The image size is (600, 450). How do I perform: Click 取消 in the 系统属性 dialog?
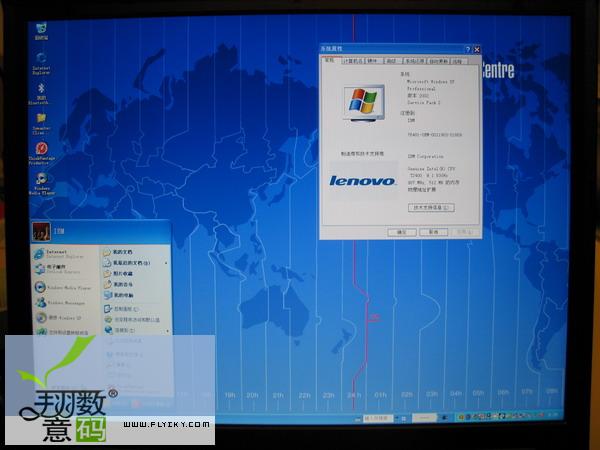pos(433,232)
